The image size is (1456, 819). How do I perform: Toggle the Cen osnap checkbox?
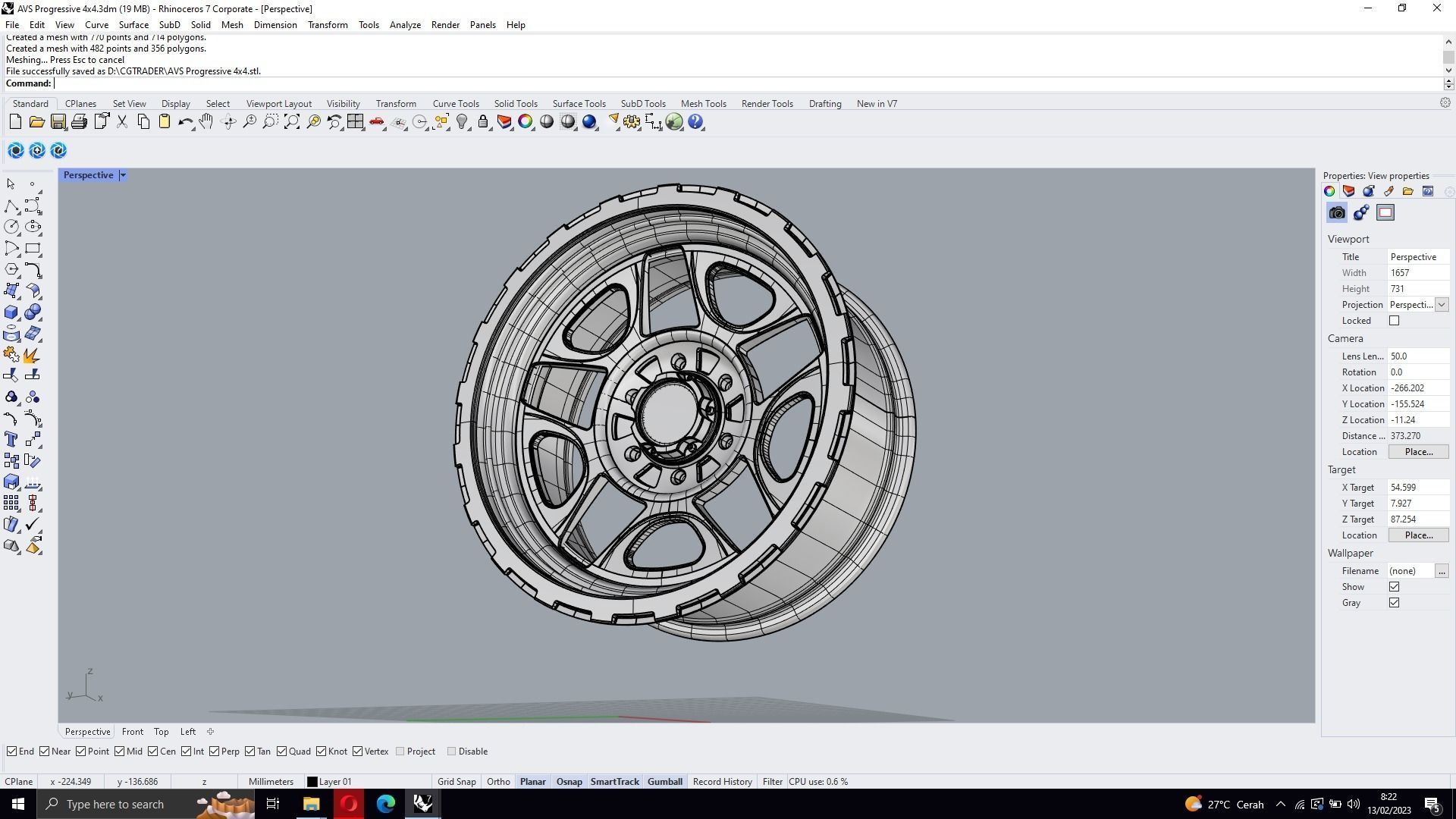pyautogui.click(x=153, y=752)
